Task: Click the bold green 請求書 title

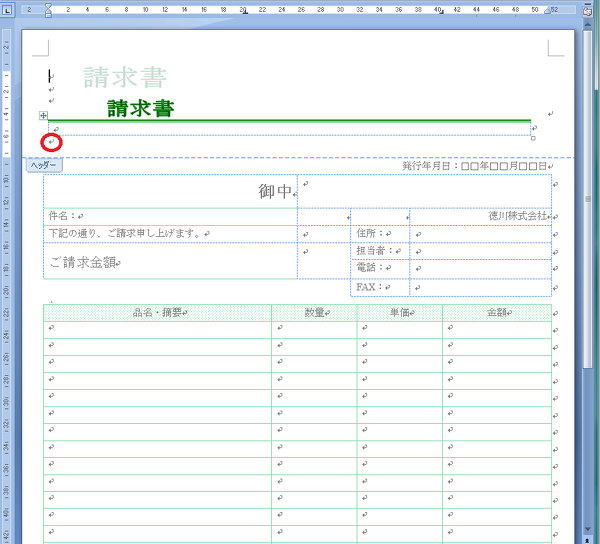Action: pyautogui.click(x=141, y=108)
